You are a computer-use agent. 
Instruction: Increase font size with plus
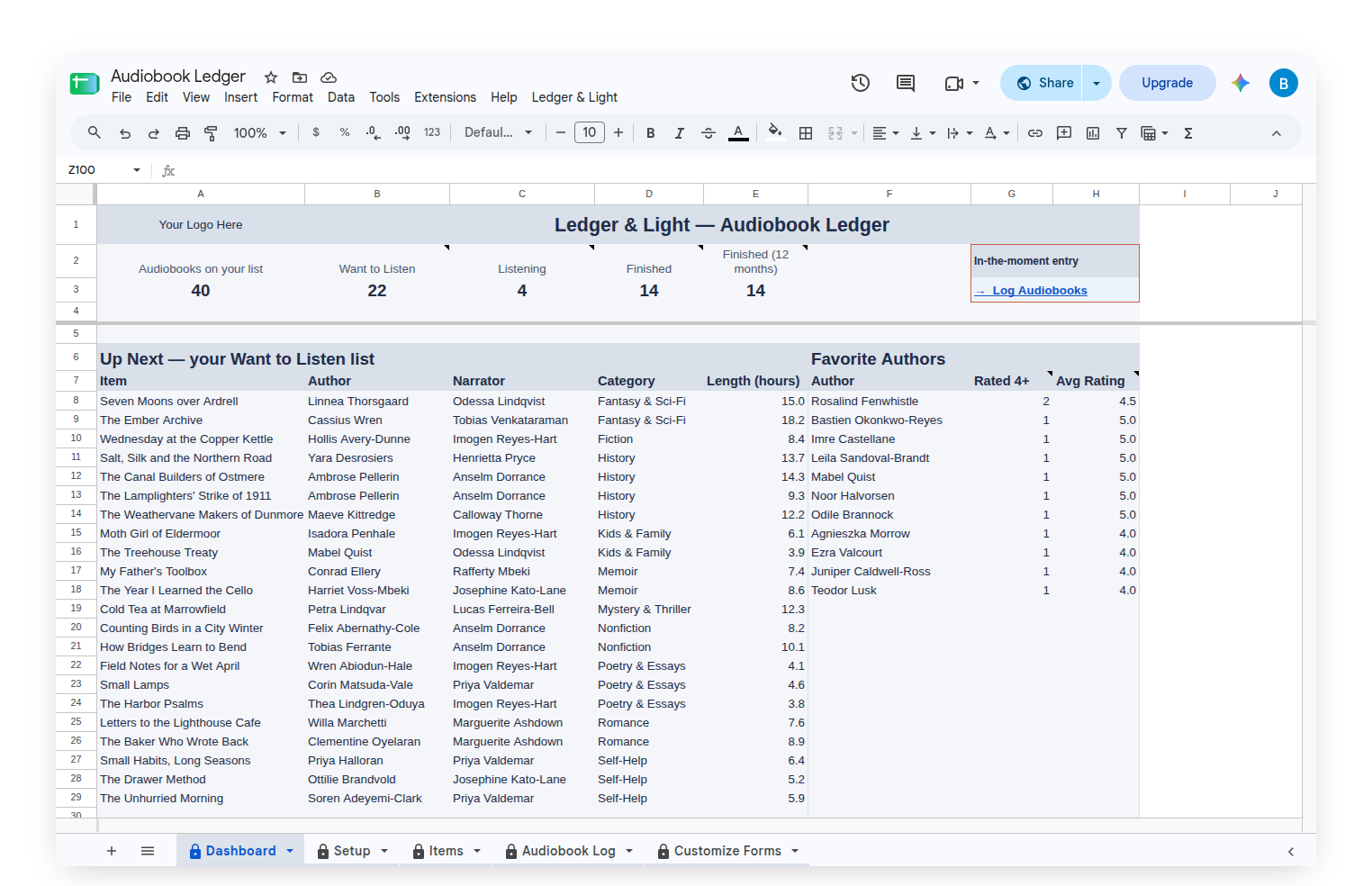[618, 132]
